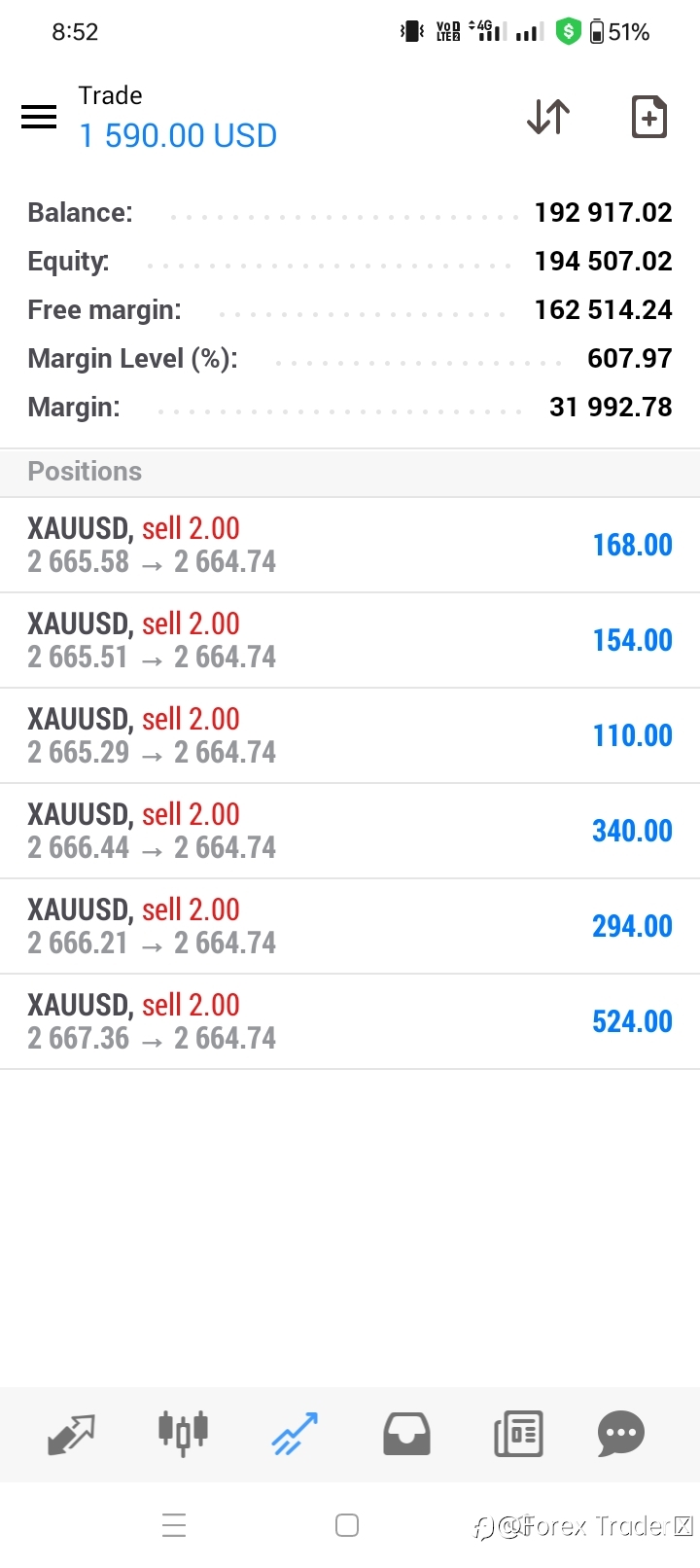
Task: Open the Quotes tab icon
Action: (71, 1434)
